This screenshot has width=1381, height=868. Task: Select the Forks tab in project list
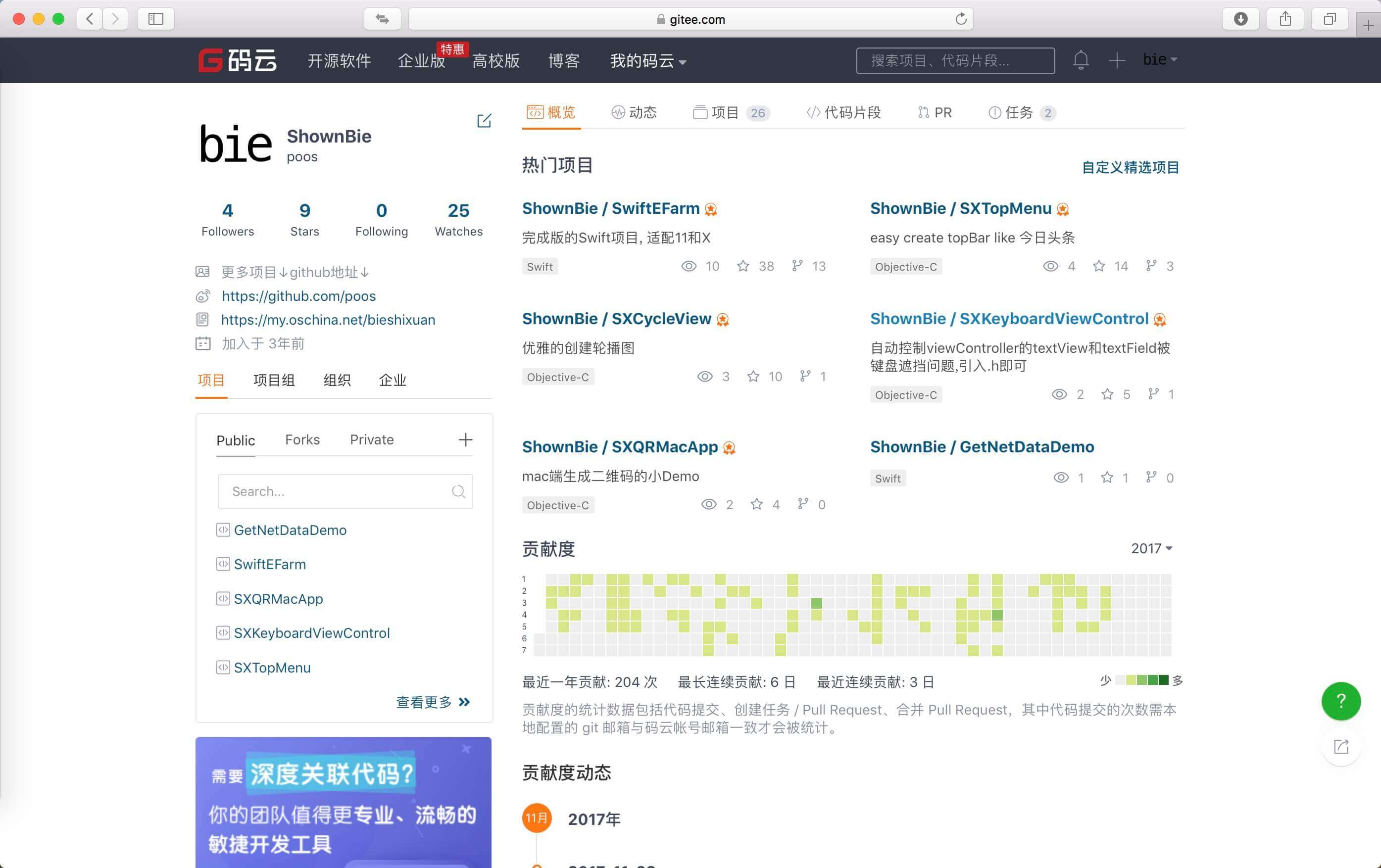[302, 440]
